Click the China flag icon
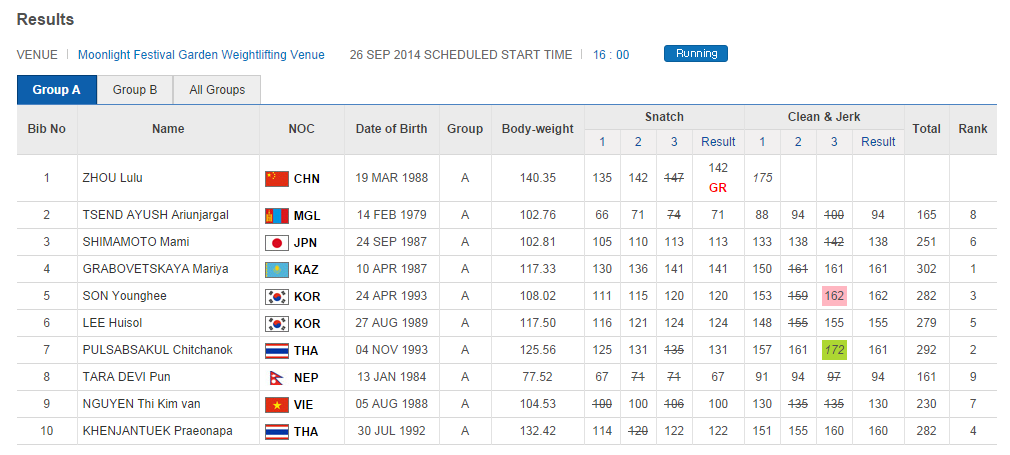Image resolution: width=1010 pixels, height=455 pixels. click(276, 179)
